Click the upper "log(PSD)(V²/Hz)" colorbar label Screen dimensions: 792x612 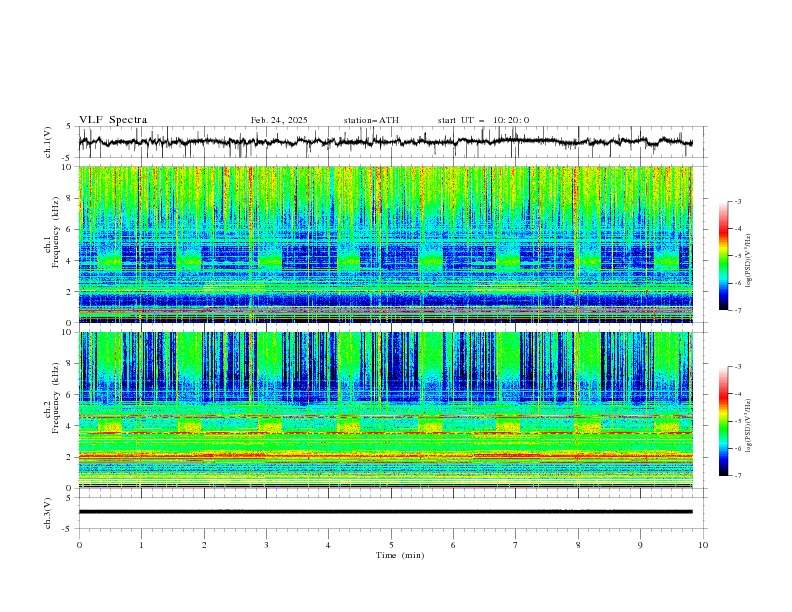pyautogui.click(x=748, y=261)
